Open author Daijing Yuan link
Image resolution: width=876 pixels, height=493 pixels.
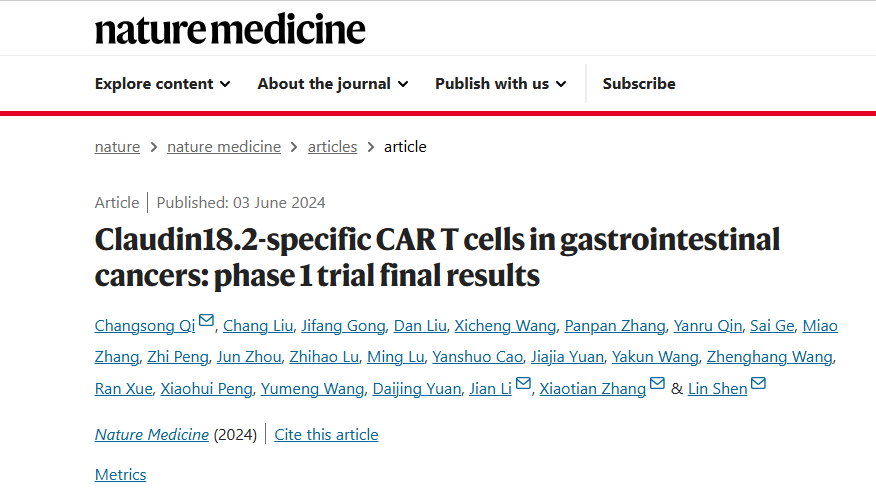point(417,388)
